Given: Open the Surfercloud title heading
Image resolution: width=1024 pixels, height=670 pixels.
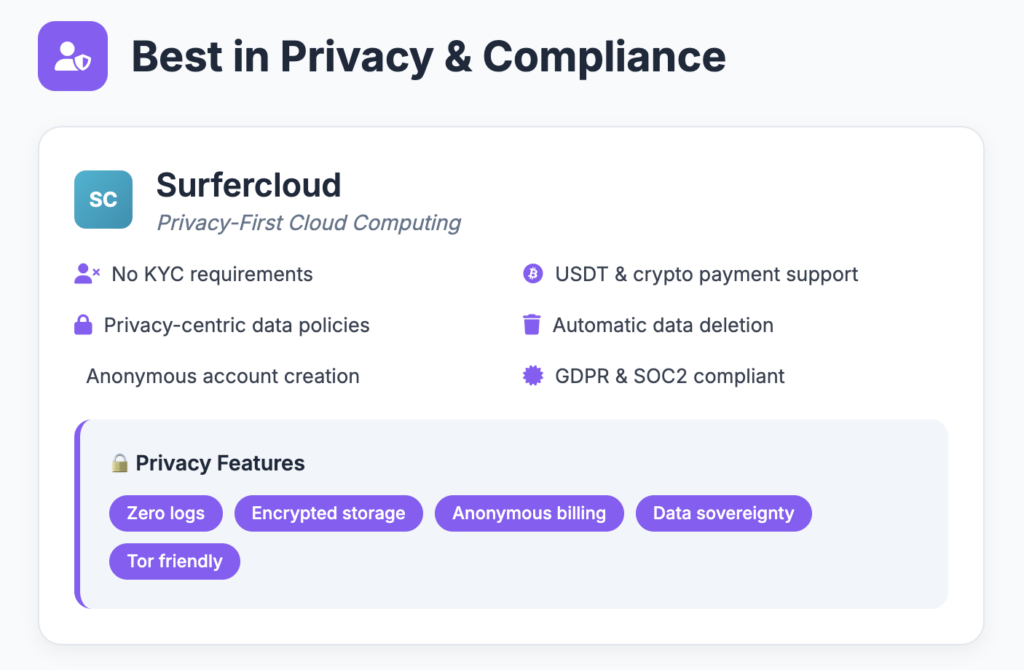Looking at the screenshot, I should click(x=249, y=185).
